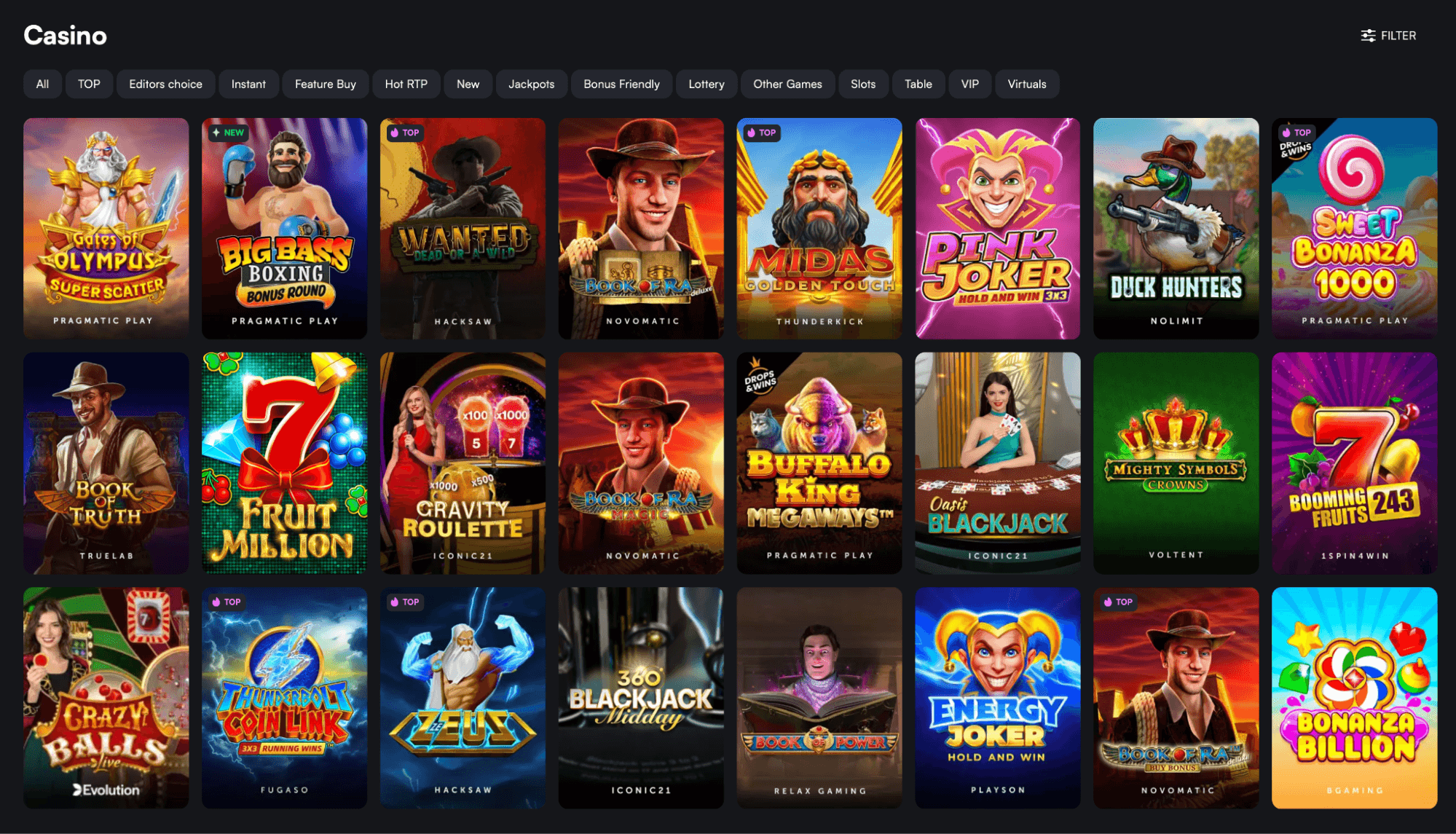Play Wanted Dead or a Wild

point(463,228)
